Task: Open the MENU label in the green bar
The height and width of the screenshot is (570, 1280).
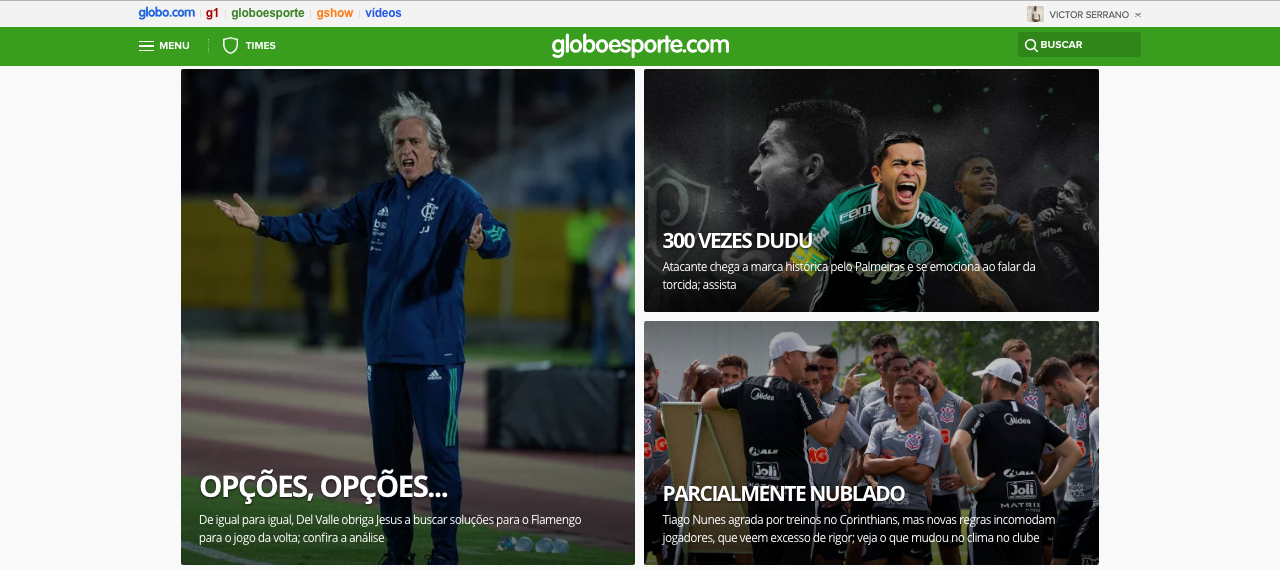Action: [174, 45]
